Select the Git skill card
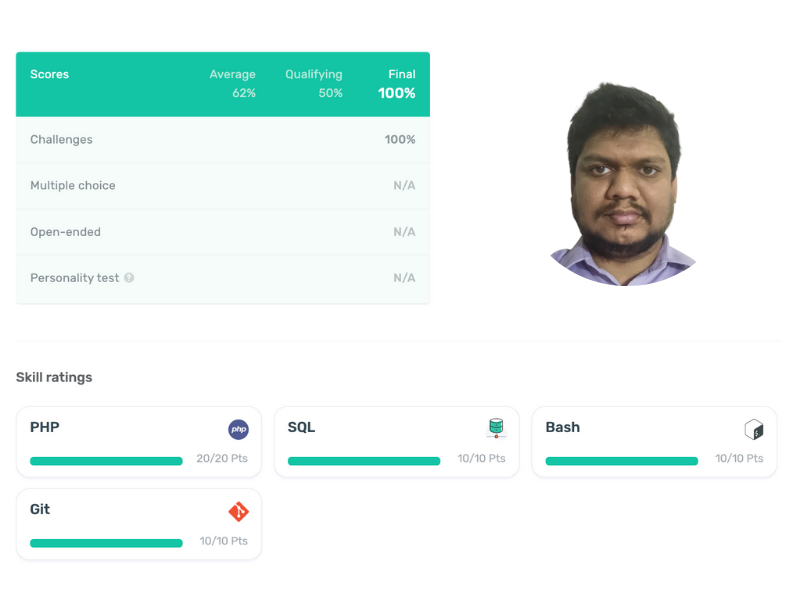 (139, 524)
